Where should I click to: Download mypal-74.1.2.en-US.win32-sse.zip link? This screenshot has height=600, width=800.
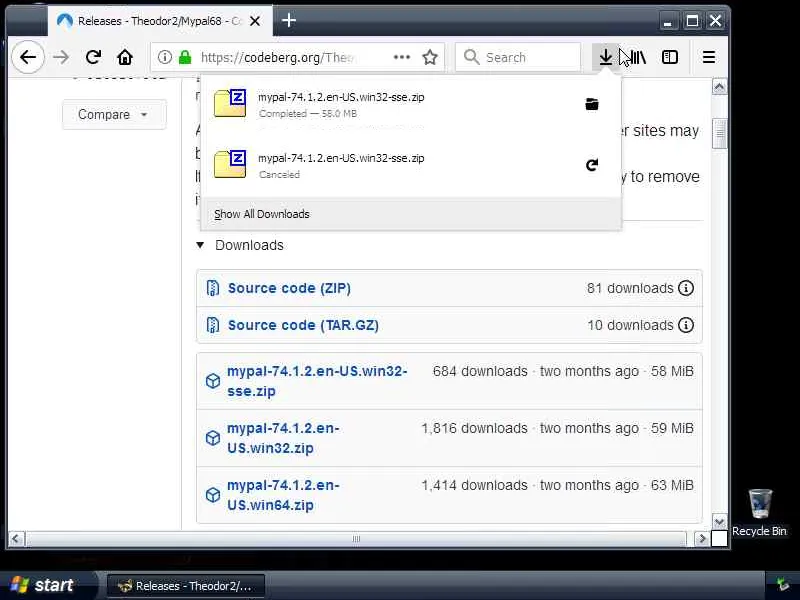pos(317,381)
